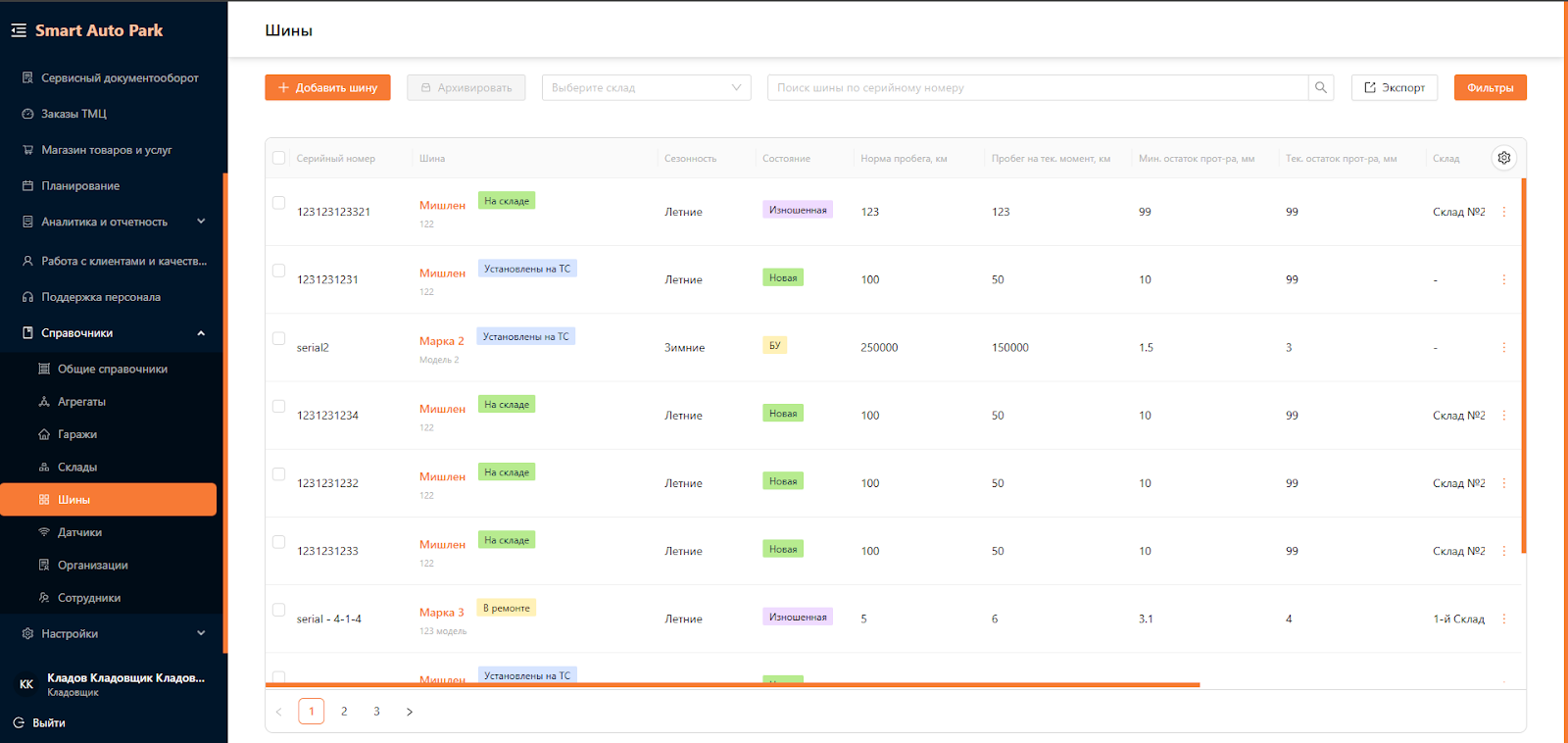Focus the serial number search field
The height and width of the screenshot is (743, 1568).
click(1037, 88)
